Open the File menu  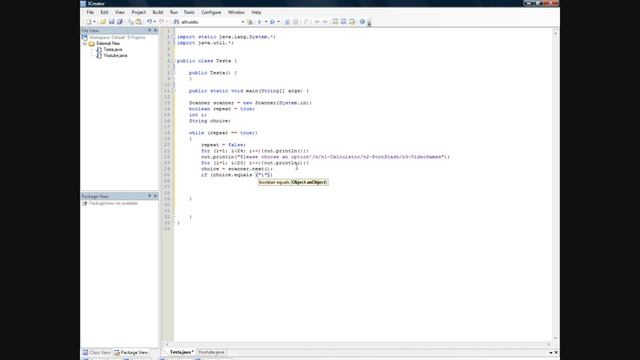tap(90, 12)
